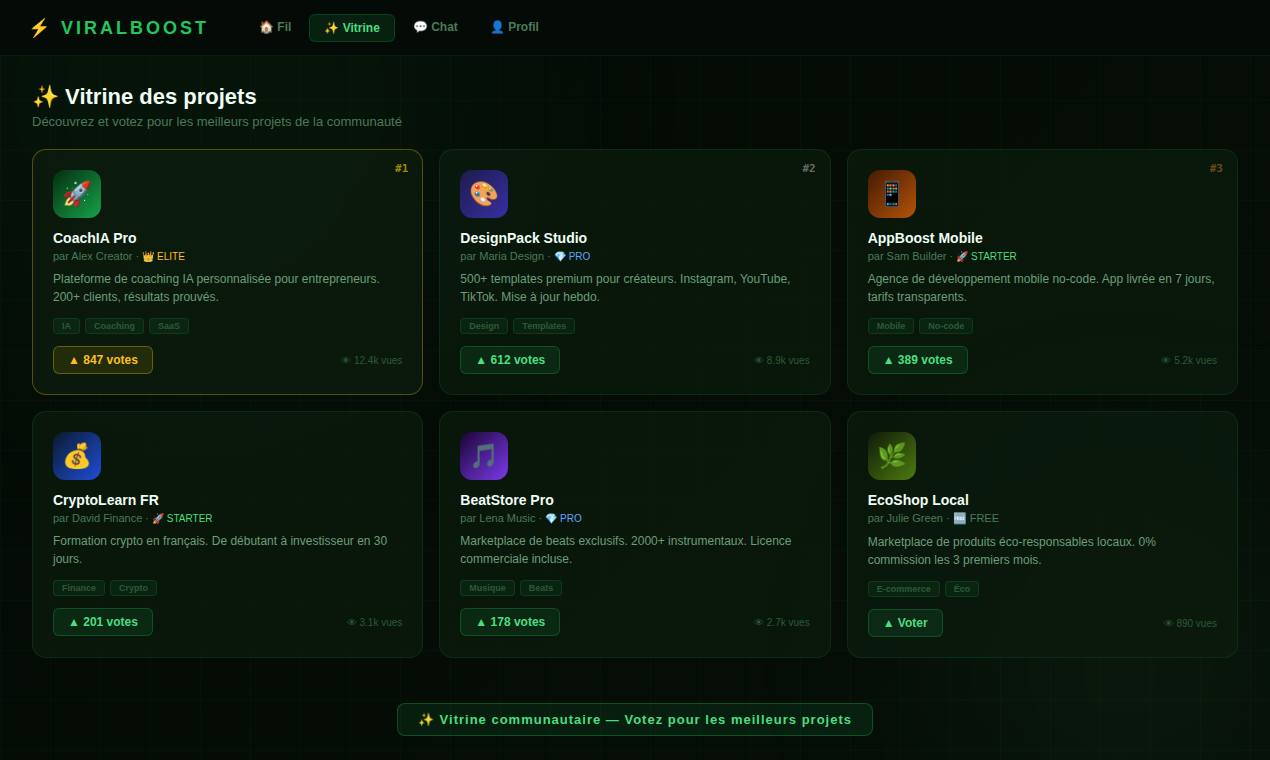Screen dimensions: 1270x760
Task: Select the EcoShop Local leaf icon
Action: [x=892, y=456]
